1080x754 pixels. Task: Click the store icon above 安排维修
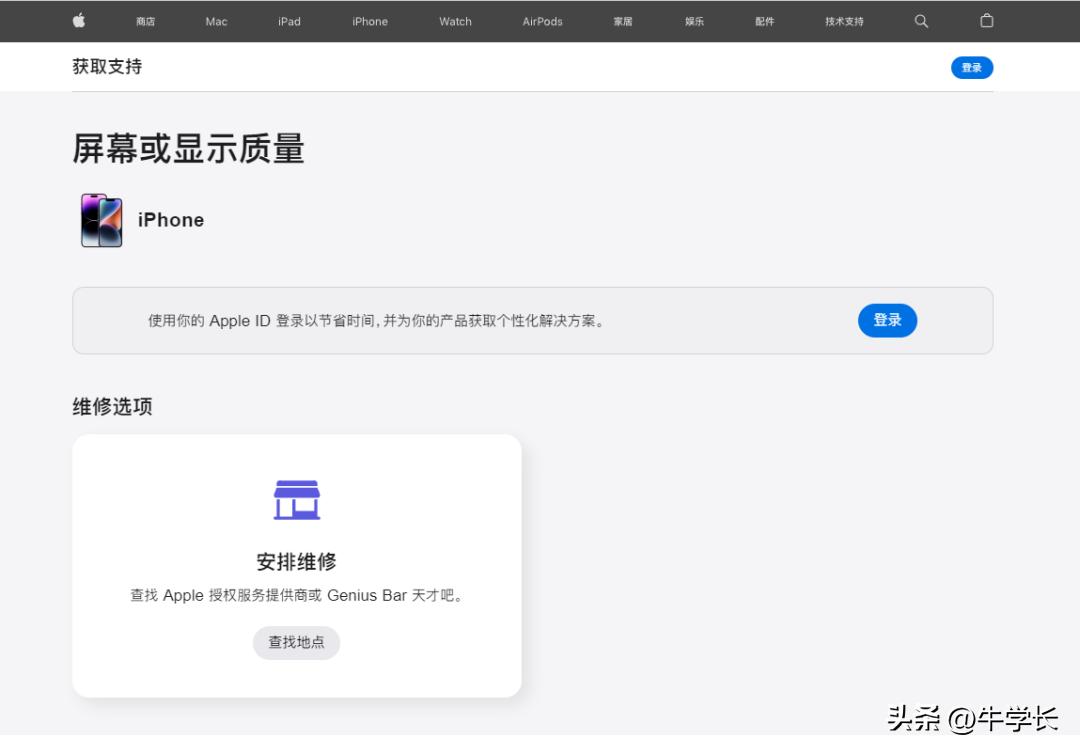tap(296, 498)
